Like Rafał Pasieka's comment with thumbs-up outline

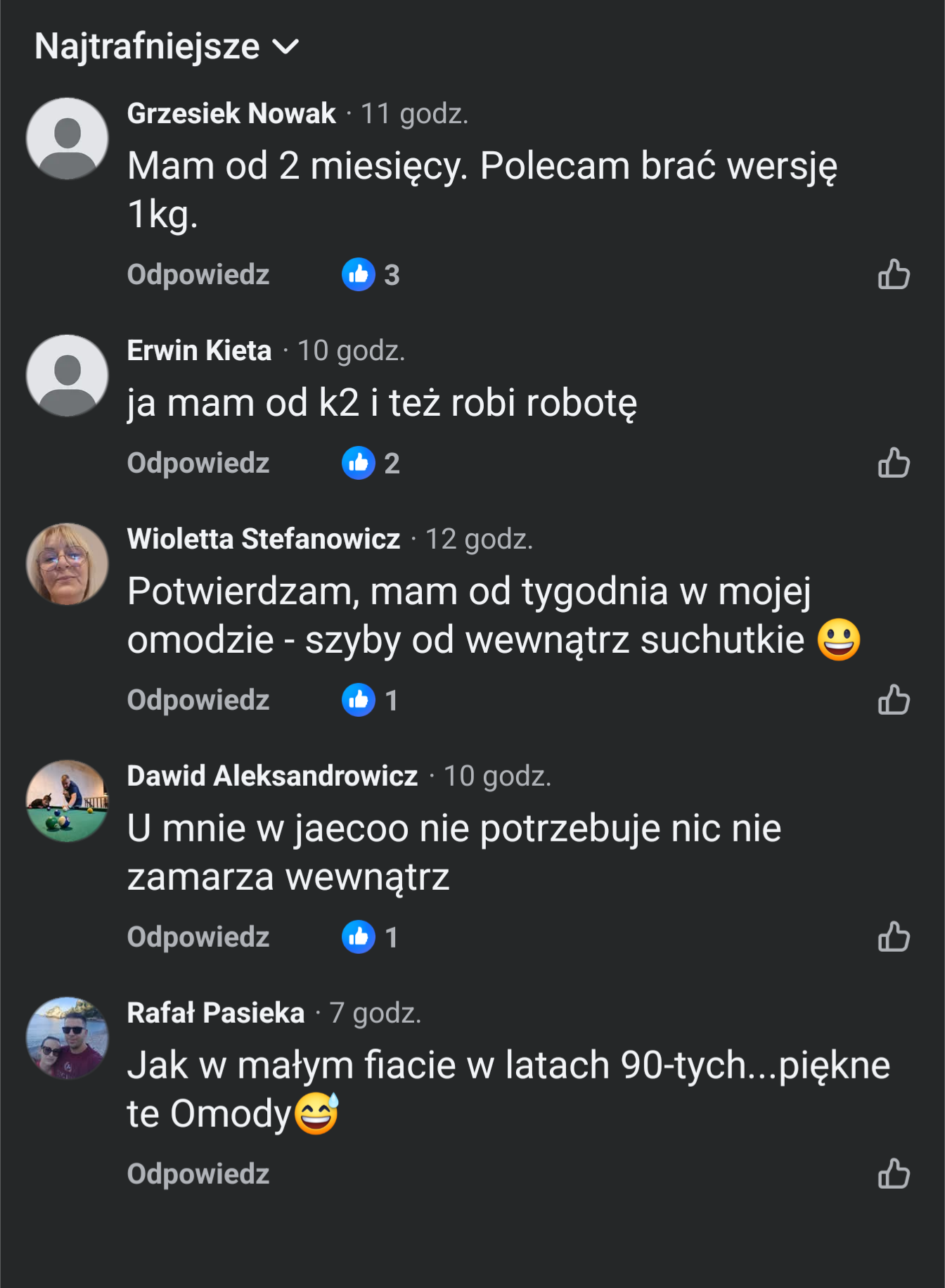[894, 1174]
